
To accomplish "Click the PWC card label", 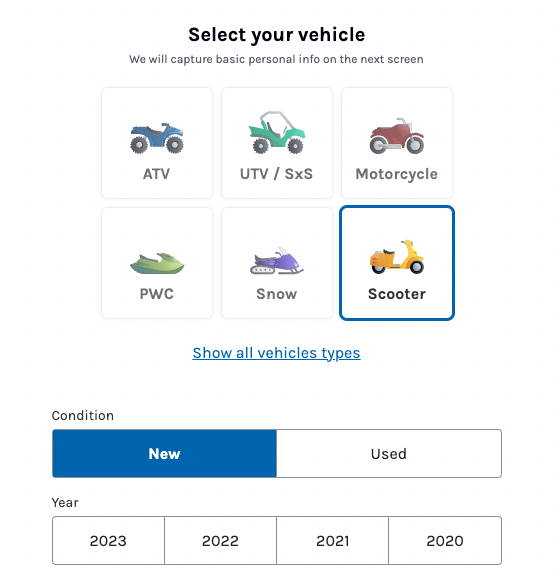I will pyautogui.click(x=157, y=294).
